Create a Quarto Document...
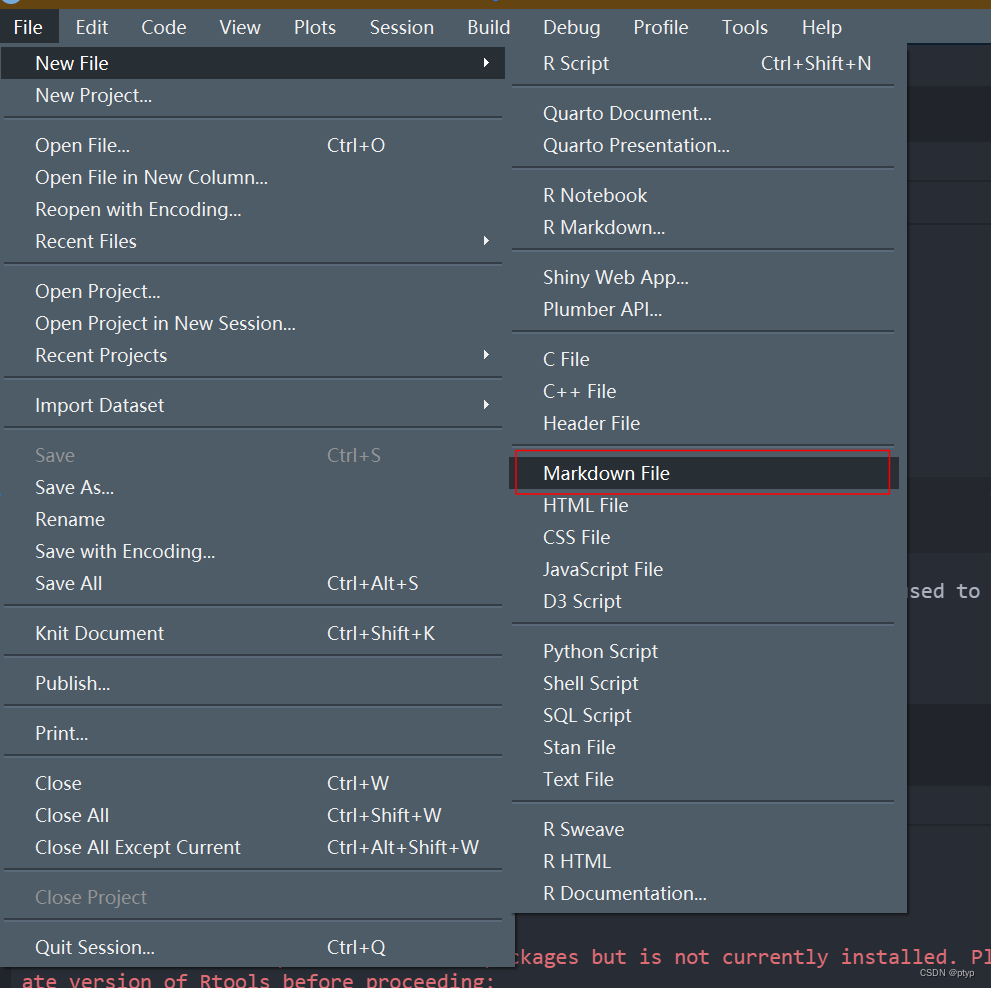 (x=703, y=113)
